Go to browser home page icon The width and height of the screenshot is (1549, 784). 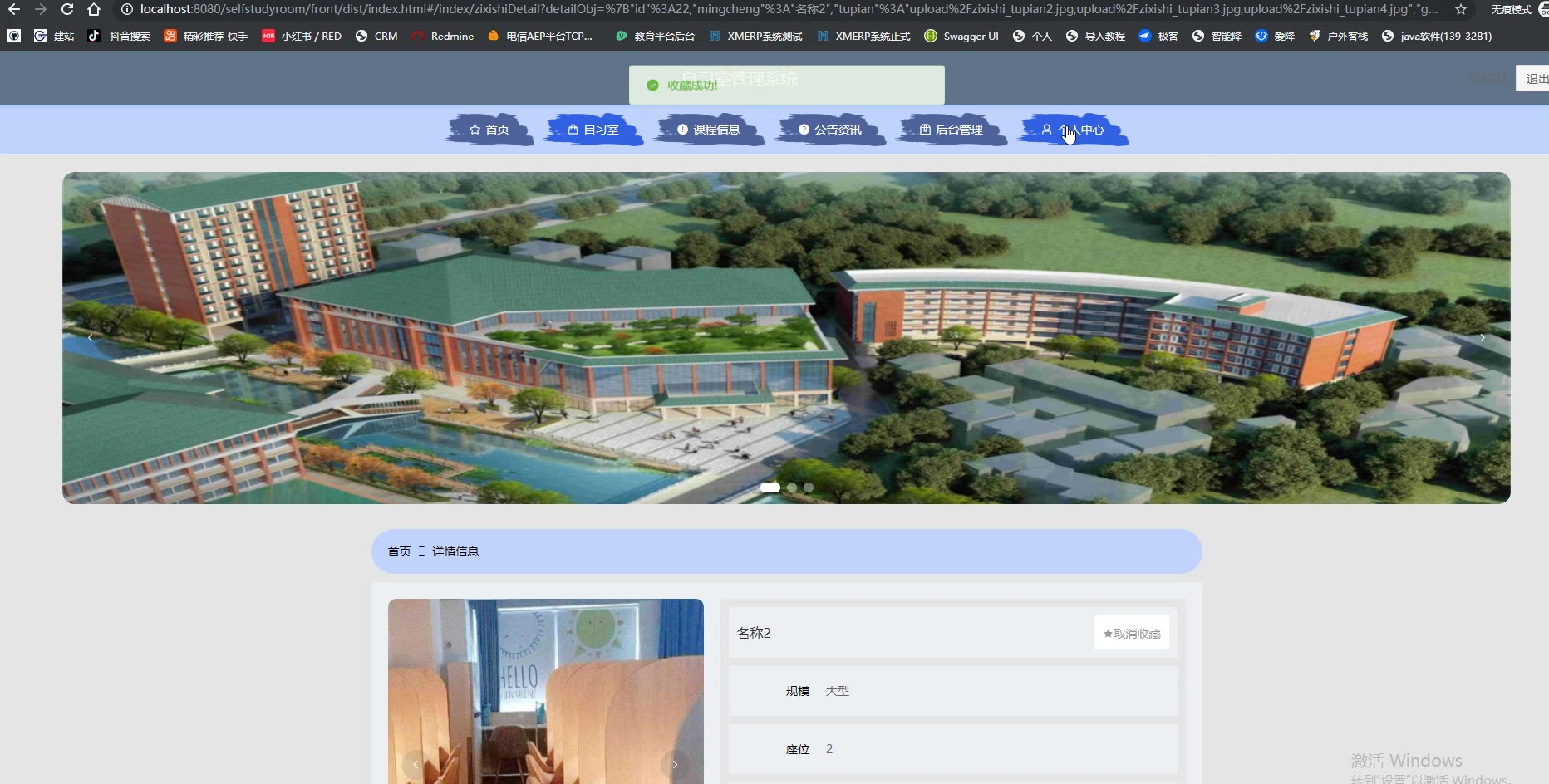(94, 9)
